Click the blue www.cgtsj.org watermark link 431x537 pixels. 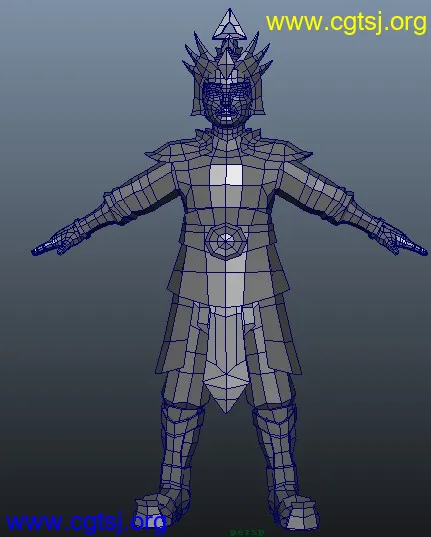(86, 523)
